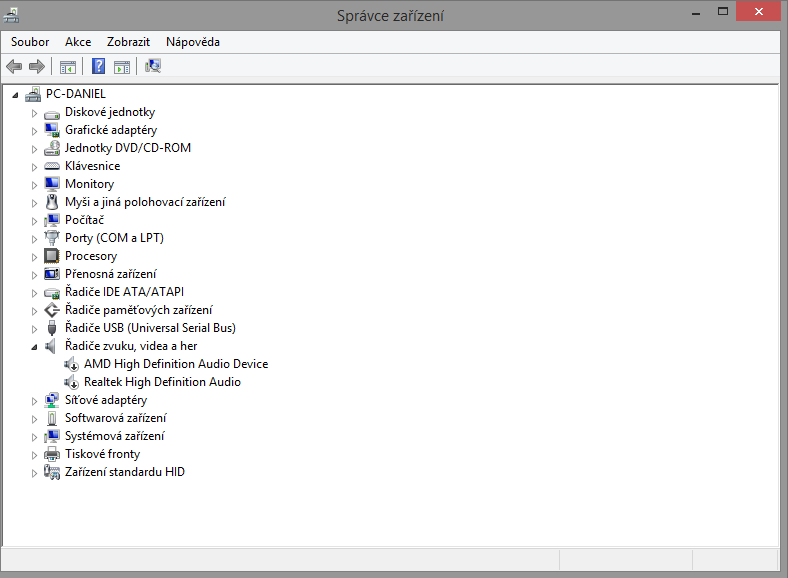Screen dimensions: 788x578
Task: Expand the Grafické adaptéry node
Action: click(x=34, y=131)
